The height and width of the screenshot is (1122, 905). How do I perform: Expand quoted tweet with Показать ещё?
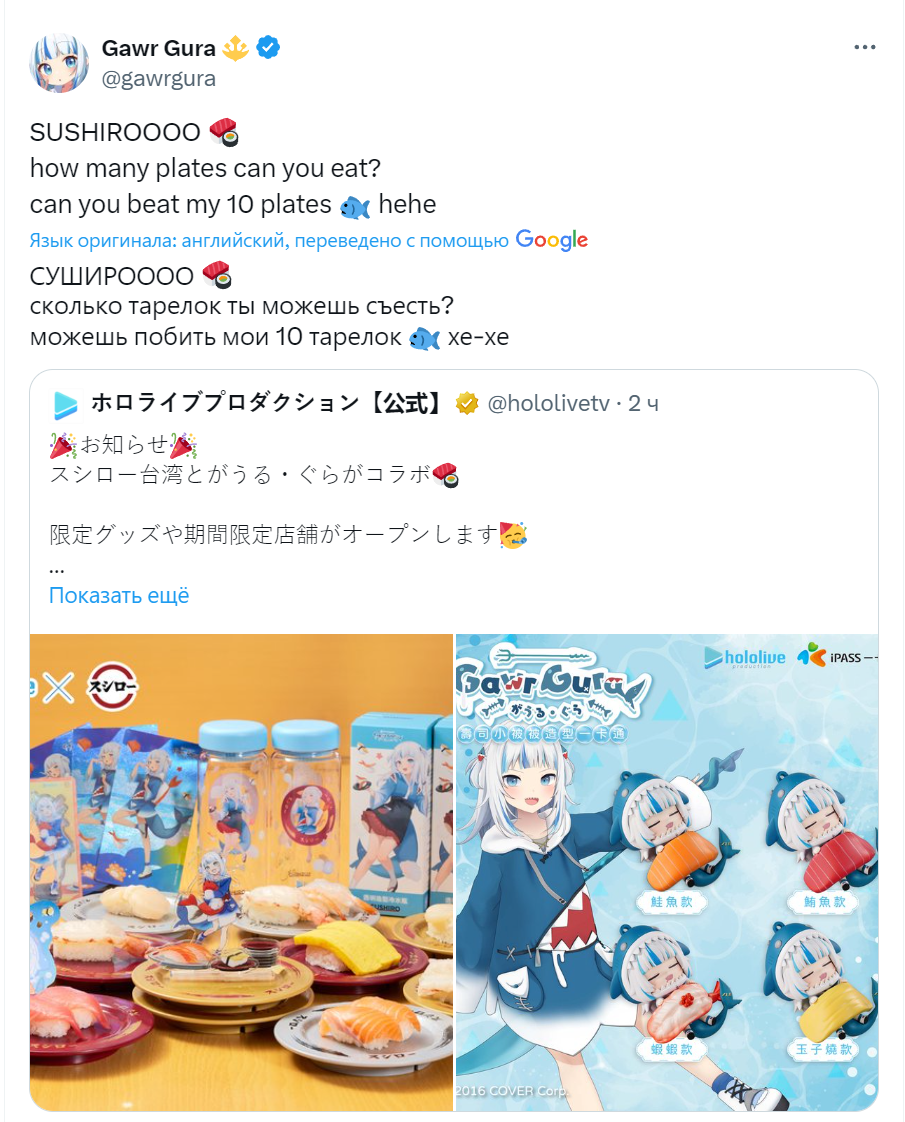pos(119,595)
